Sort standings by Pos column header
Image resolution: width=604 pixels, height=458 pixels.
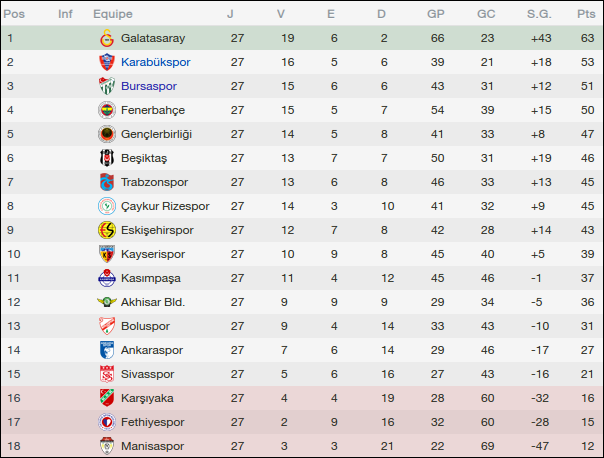[15, 14]
